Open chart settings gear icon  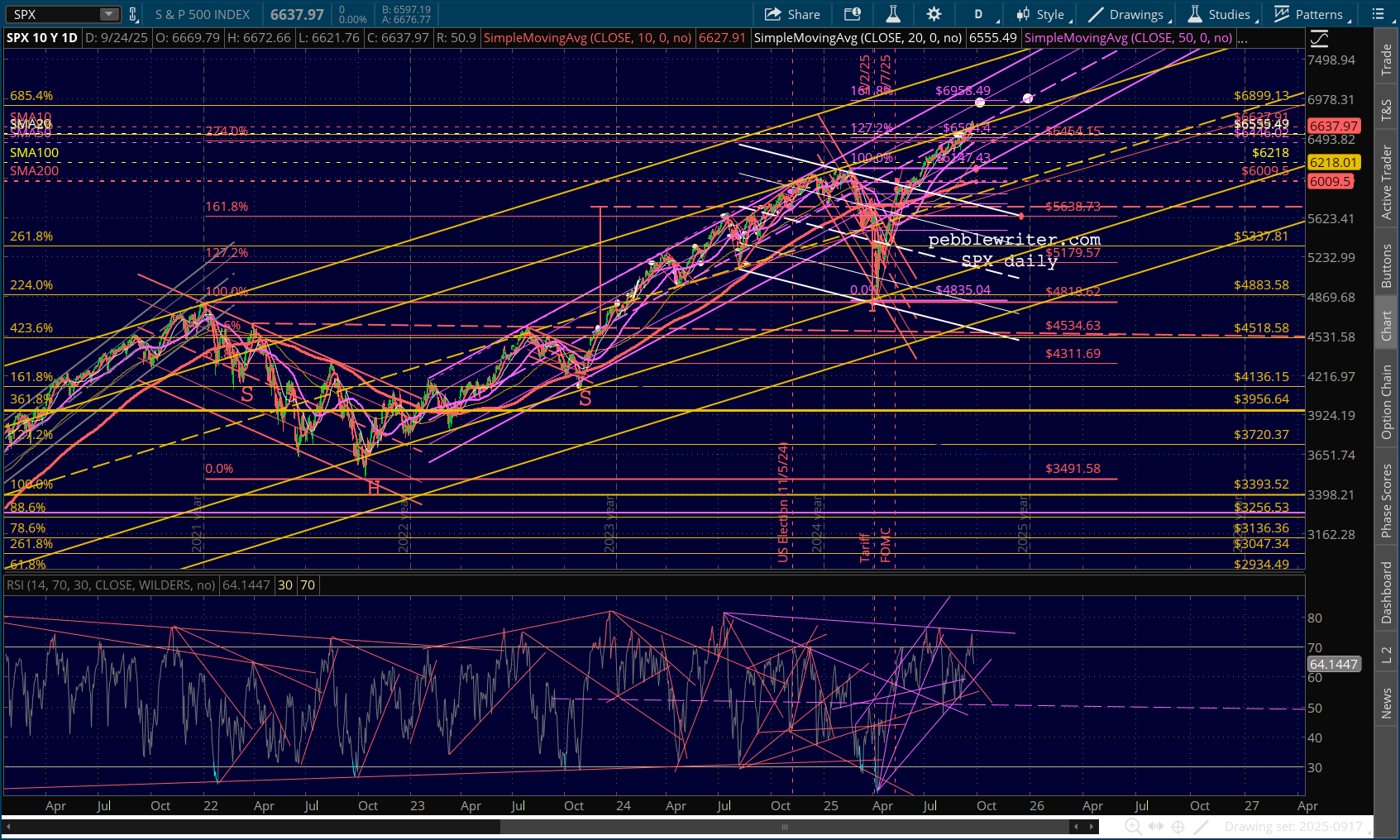(934, 14)
